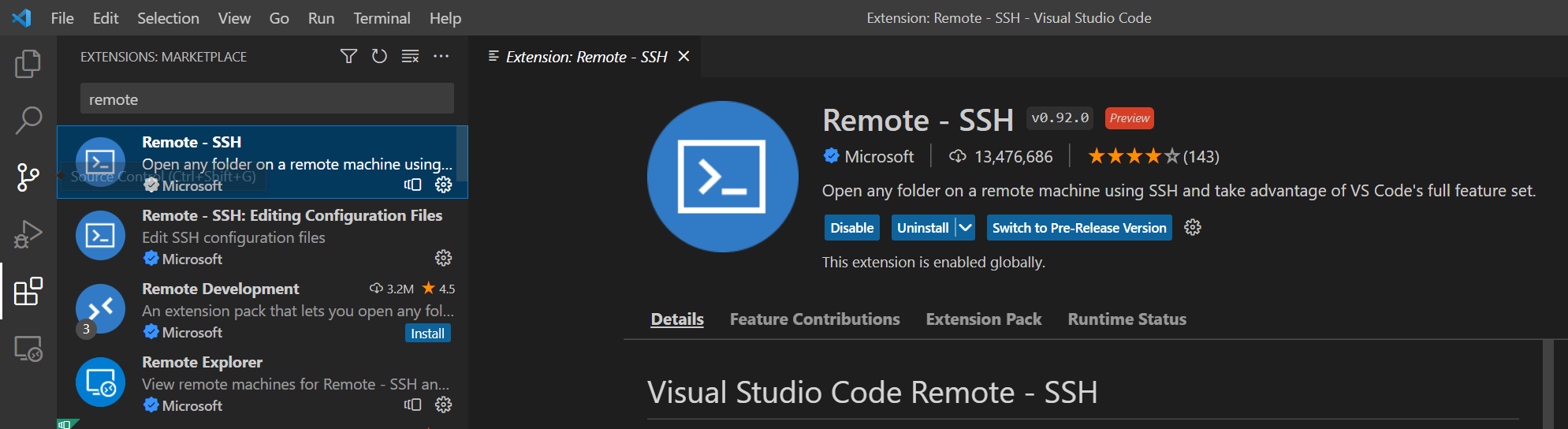Select the Extension: Remote - SSH editor tab
This screenshot has width=1568, height=429.
click(x=586, y=56)
